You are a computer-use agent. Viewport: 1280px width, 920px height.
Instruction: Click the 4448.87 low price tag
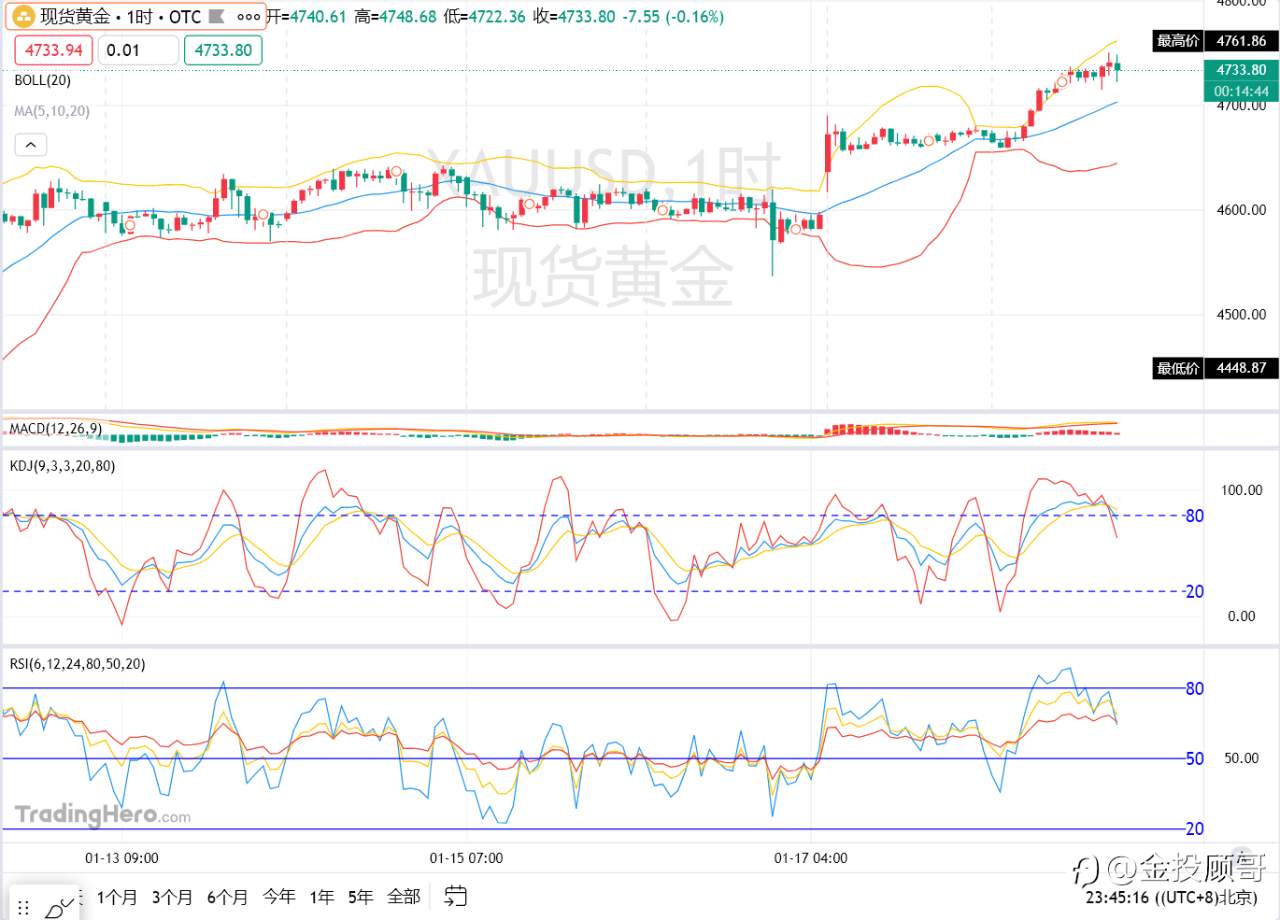point(1241,368)
